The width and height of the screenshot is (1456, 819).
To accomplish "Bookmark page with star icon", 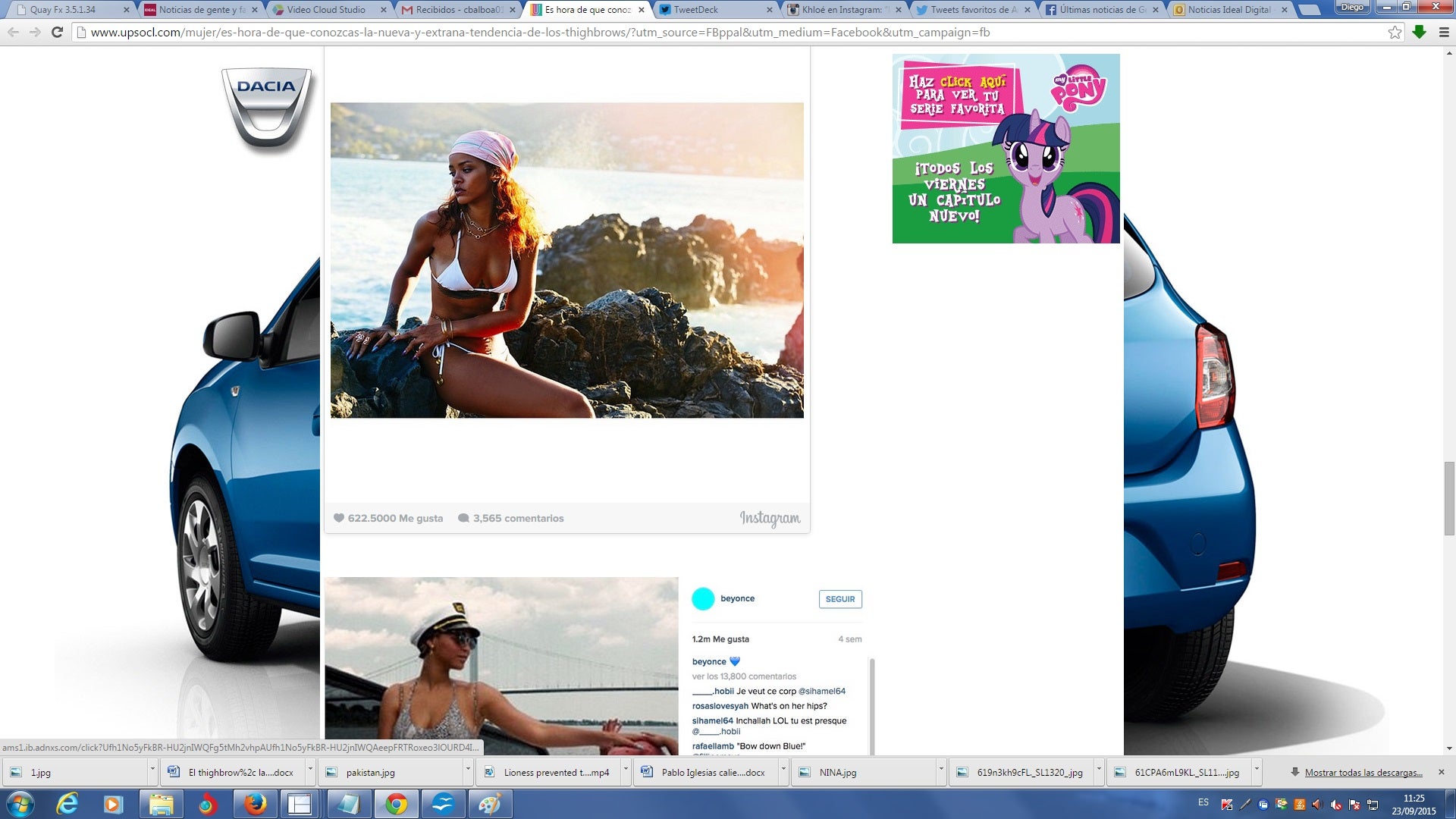I will [x=1395, y=33].
